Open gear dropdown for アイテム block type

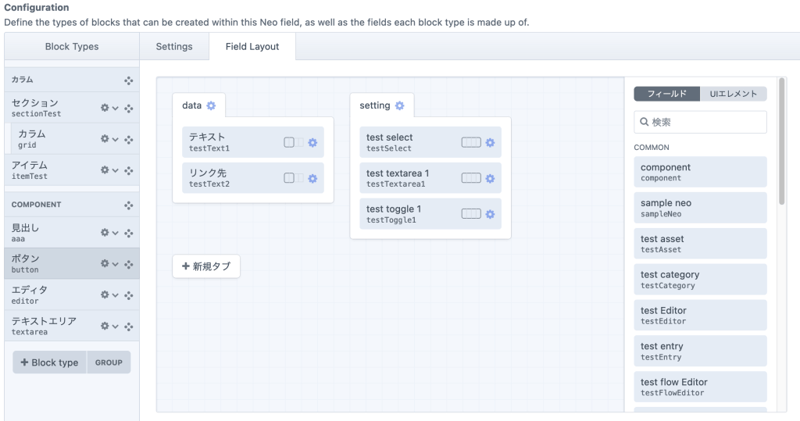coord(108,170)
